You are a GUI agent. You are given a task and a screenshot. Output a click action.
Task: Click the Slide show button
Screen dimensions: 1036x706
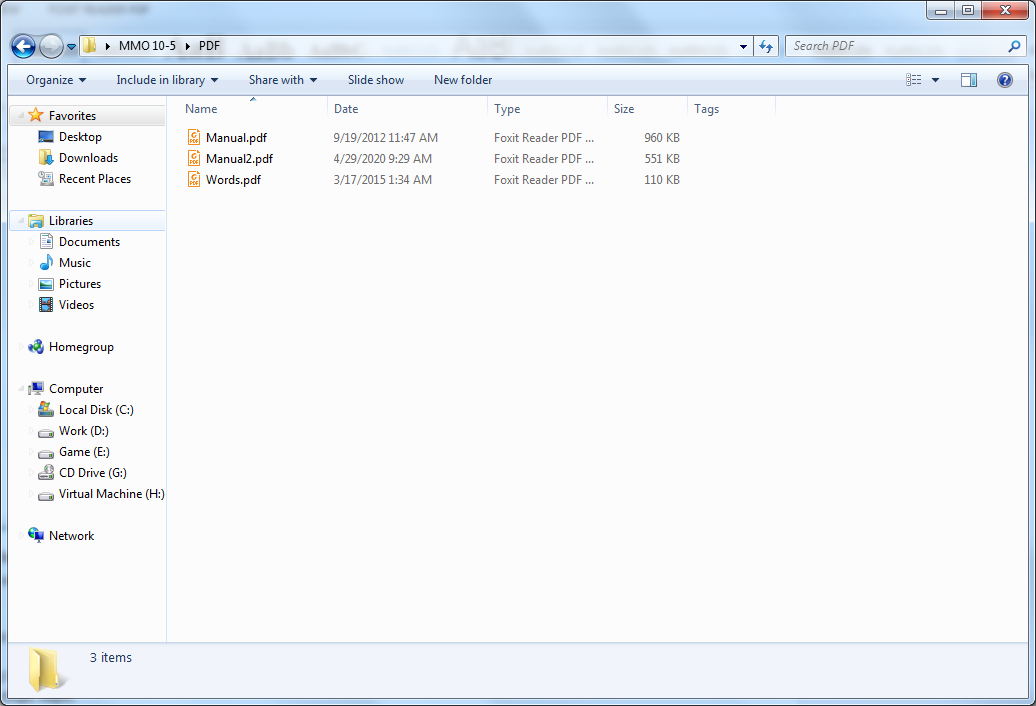376,80
